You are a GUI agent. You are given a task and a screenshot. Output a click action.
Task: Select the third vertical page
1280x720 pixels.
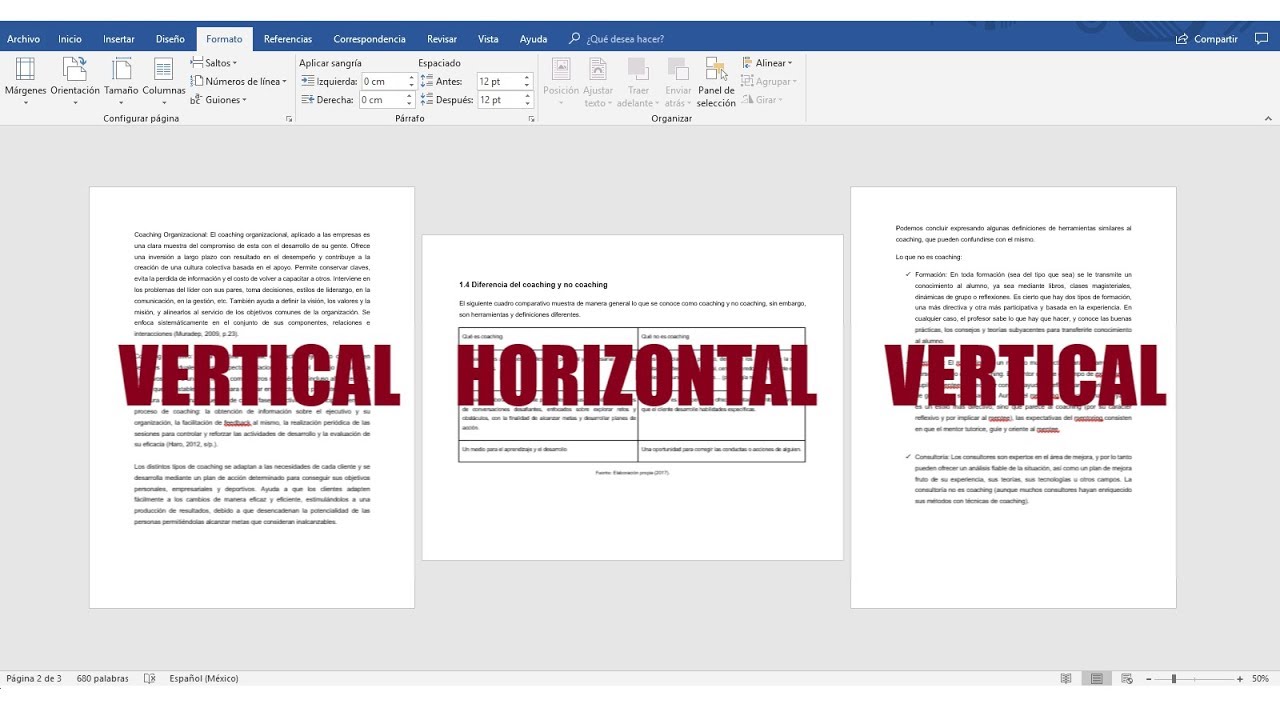(x=1013, y=397)
